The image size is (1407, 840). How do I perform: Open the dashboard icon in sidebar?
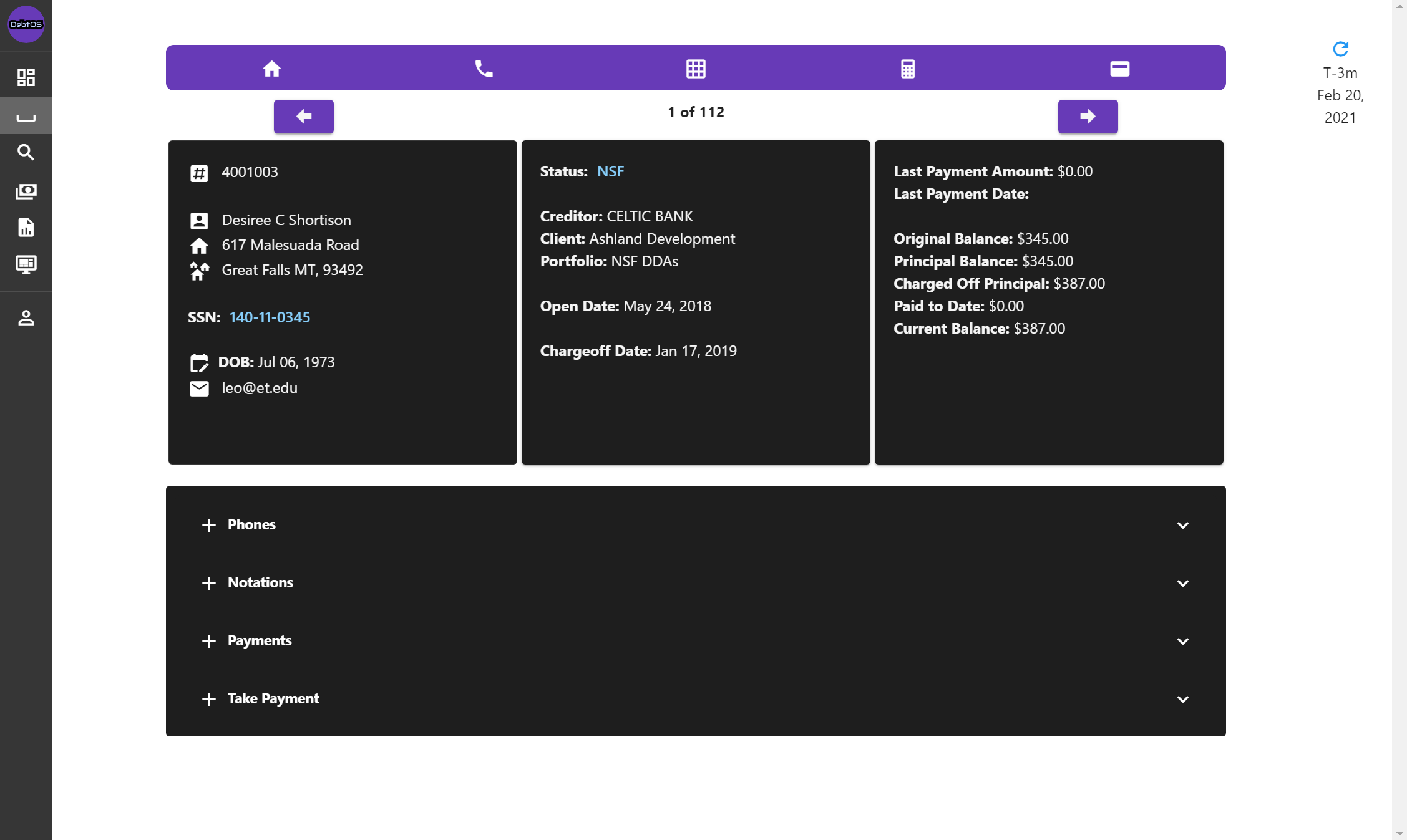coord(26,77)
